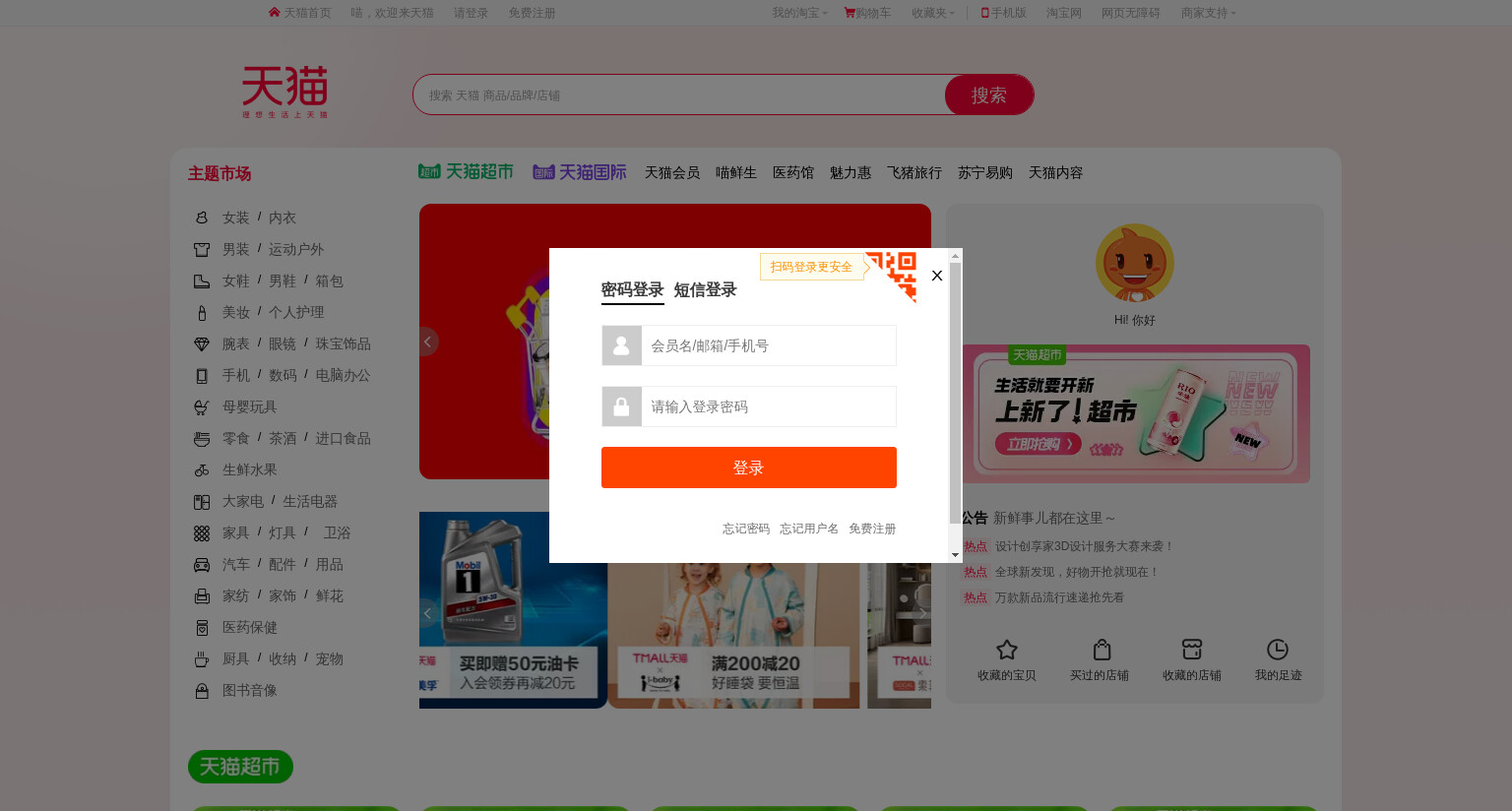The height and width of the screenshot is (811, 1512).
Task: Open the 买过的店铺 shopping bag icon
Action: point(1102,650)
